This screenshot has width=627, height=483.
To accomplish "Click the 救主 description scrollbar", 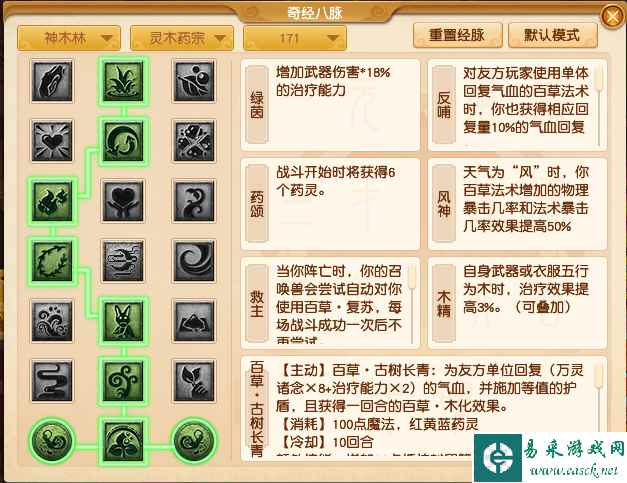I will click(413, 304).
